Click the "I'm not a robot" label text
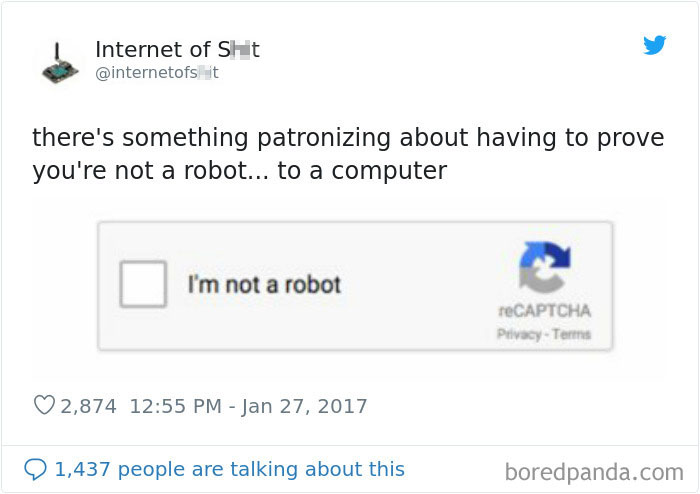Screen dimensions: 700x494 click(264, 285)
